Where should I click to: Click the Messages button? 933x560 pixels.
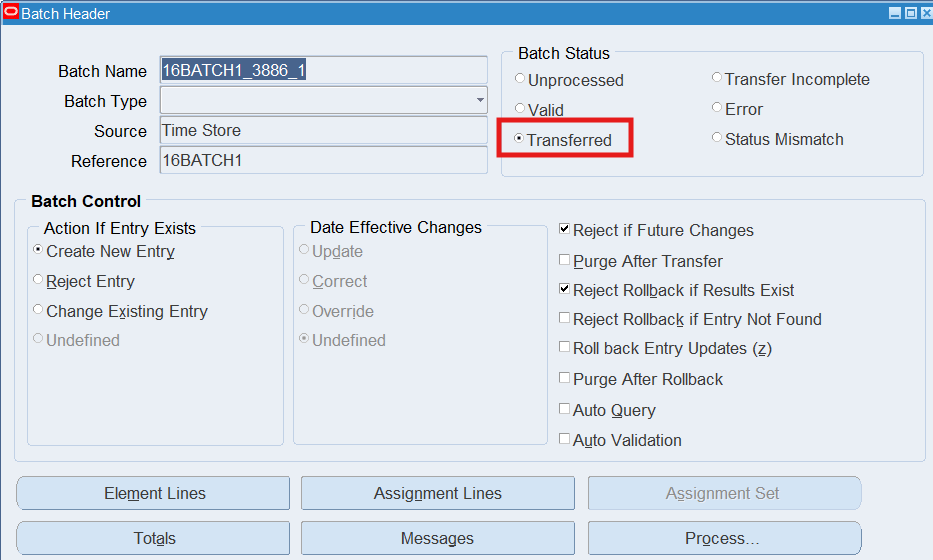point(437,538)
